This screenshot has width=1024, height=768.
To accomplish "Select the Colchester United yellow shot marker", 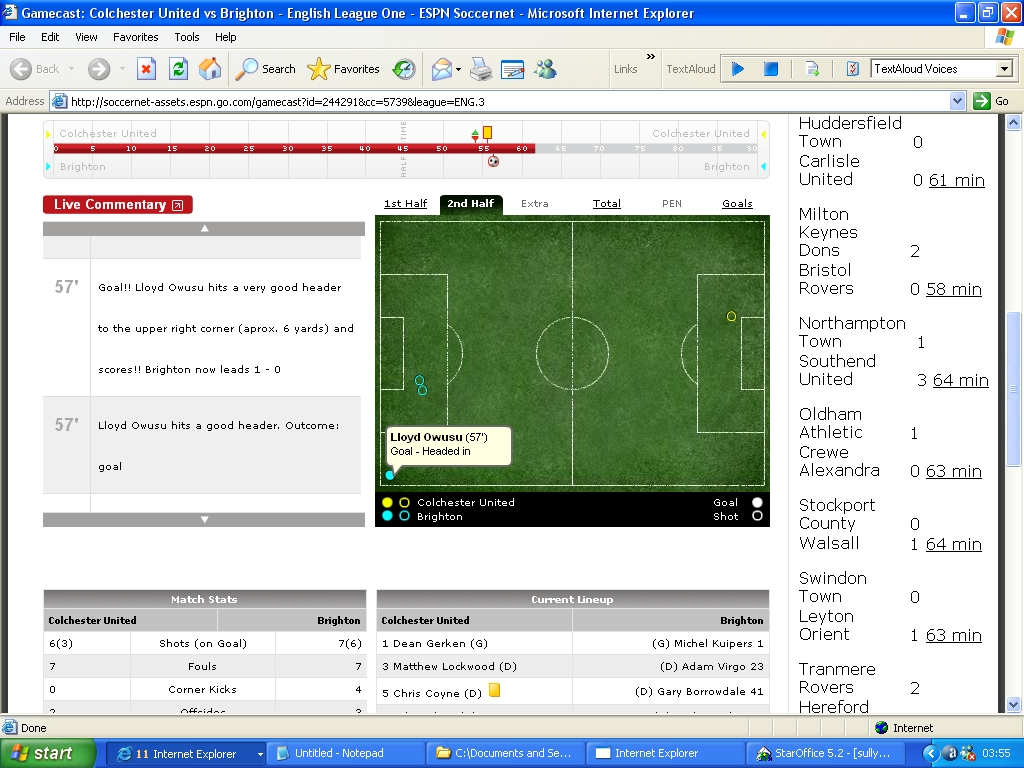I will click(731, 316).
